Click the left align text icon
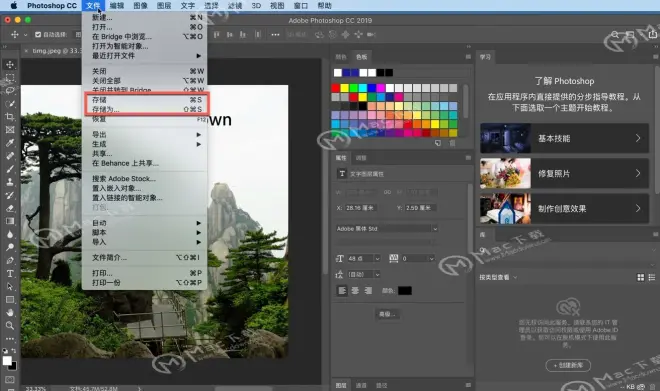Screen dimensions: 660x391 point(342,290)
